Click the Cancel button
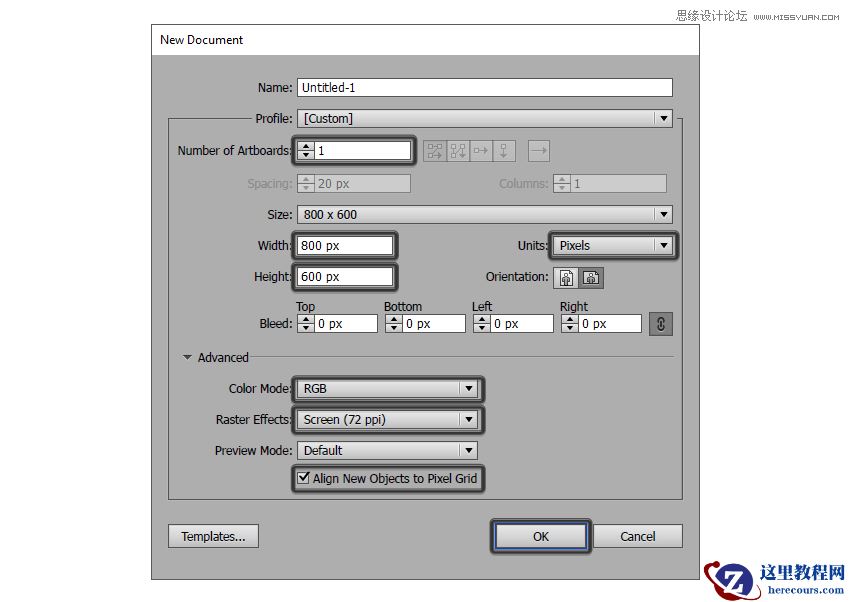 pyautogui.click(x=638, y=536)
